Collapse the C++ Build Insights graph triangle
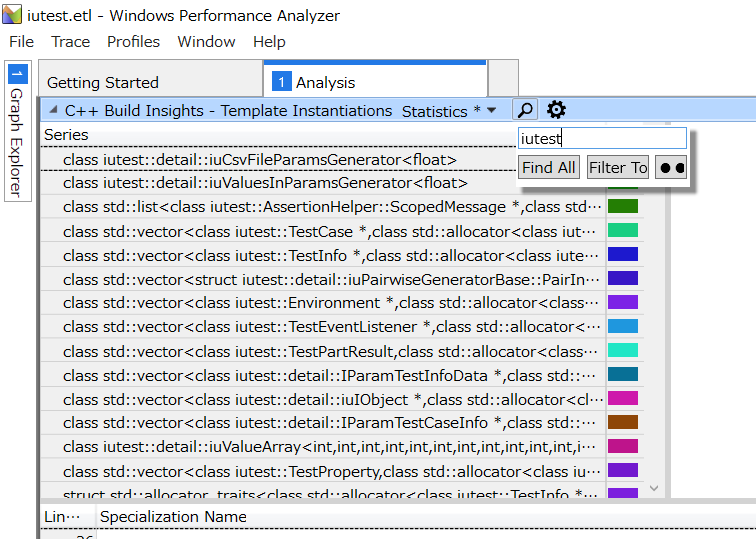The height and width of the screenshot is (539, 756). [54, 109]
